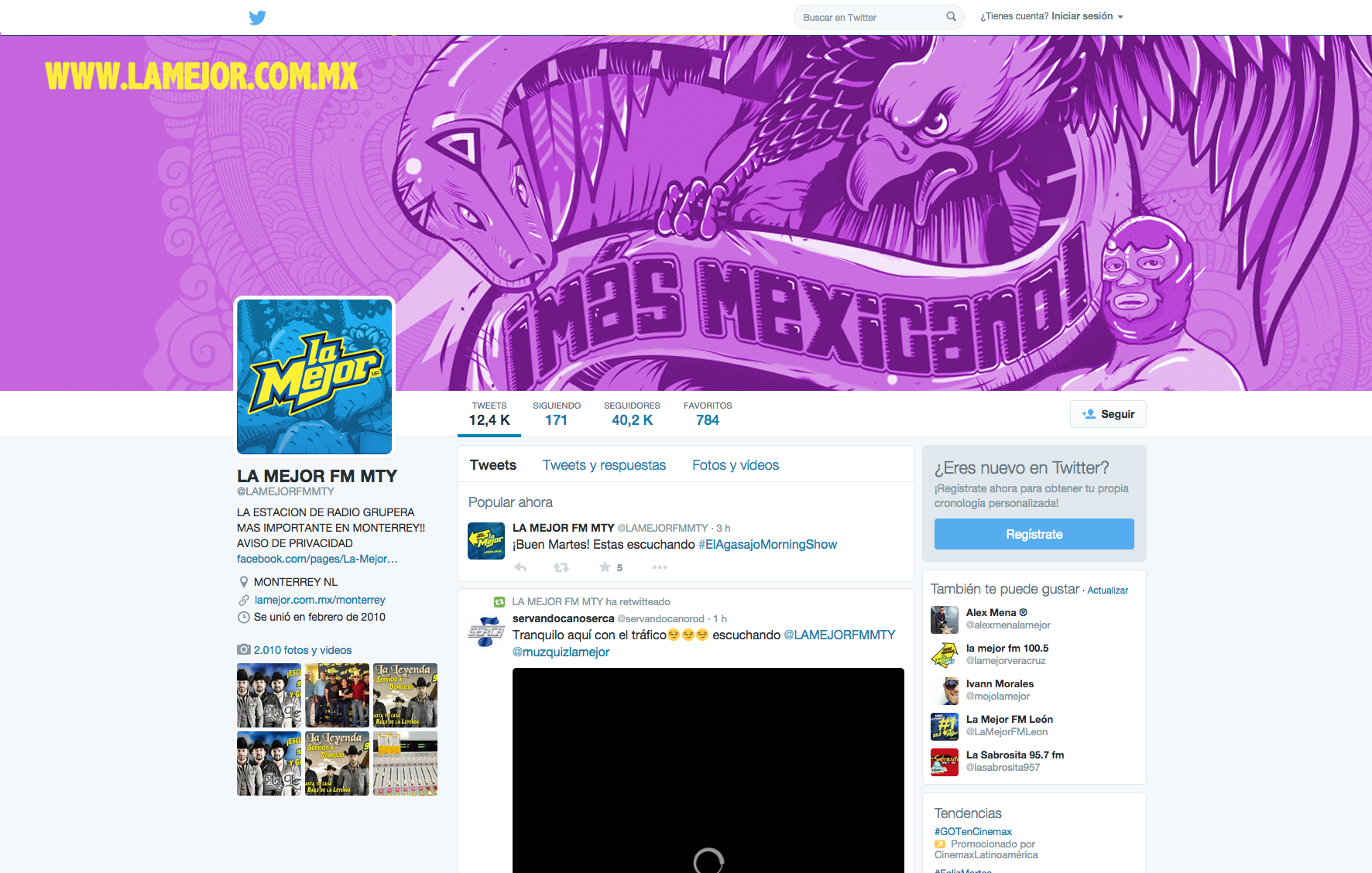This screenshot has width=1372, height=873.
Task: Open the facebook.com/pages/La-Mejor link
Action: [317, 559]
